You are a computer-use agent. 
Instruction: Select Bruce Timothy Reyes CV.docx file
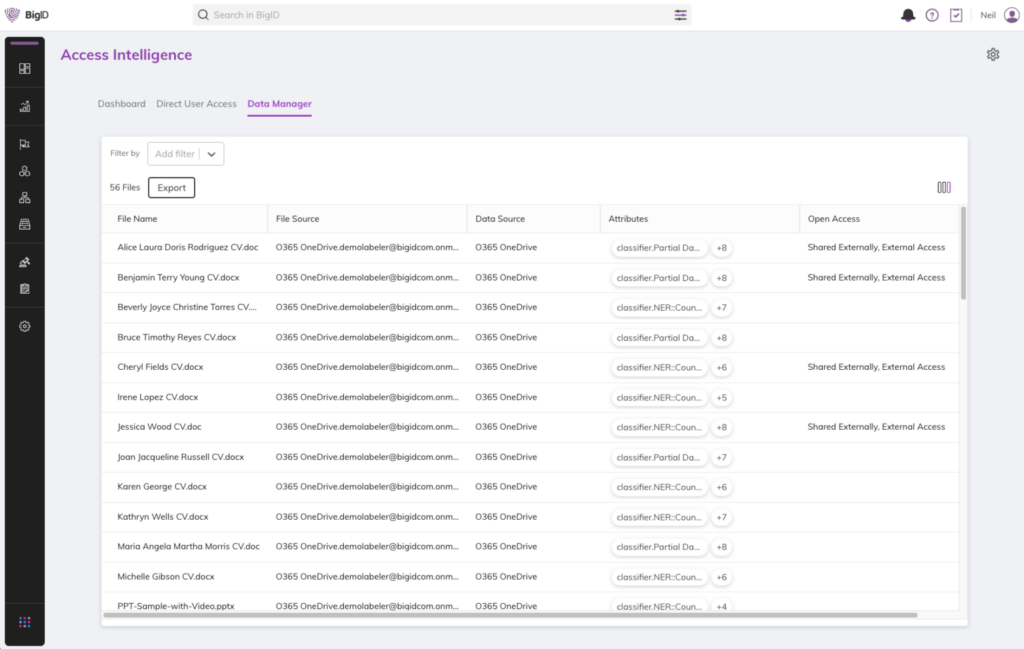(177, 338)
